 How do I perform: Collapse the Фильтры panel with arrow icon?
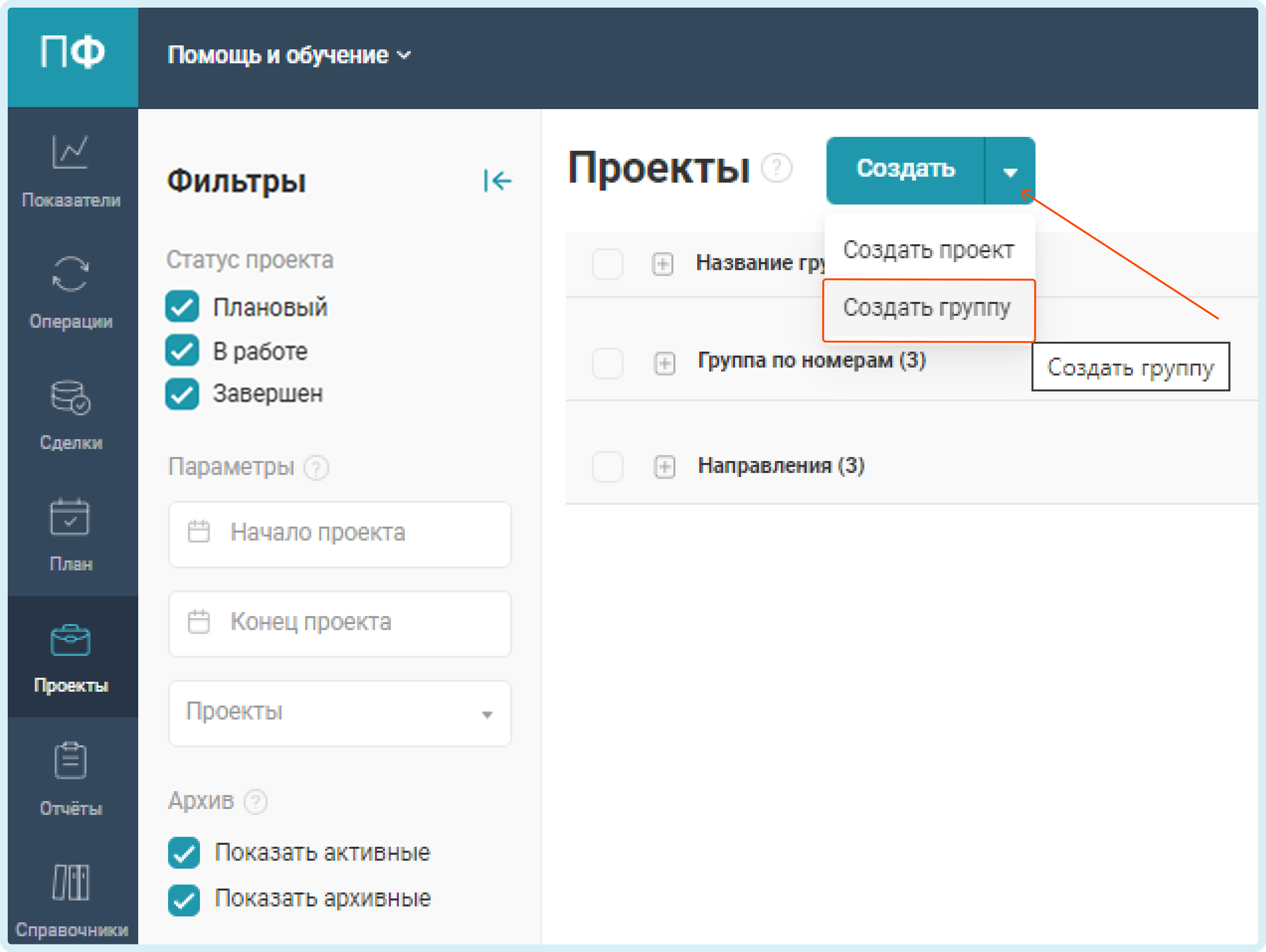pyautogui.click(x=497, y=181)
